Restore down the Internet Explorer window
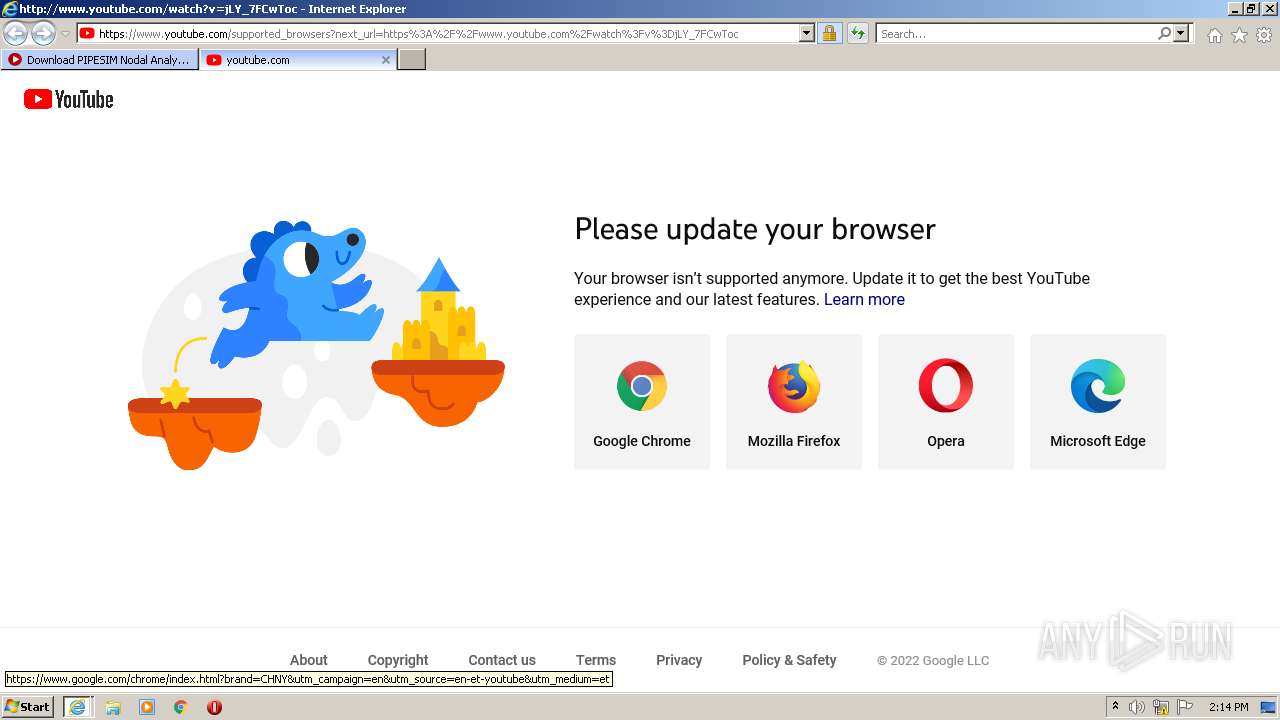The height and width of the screenshot is (720, 1280). (x=1251, y=9)
